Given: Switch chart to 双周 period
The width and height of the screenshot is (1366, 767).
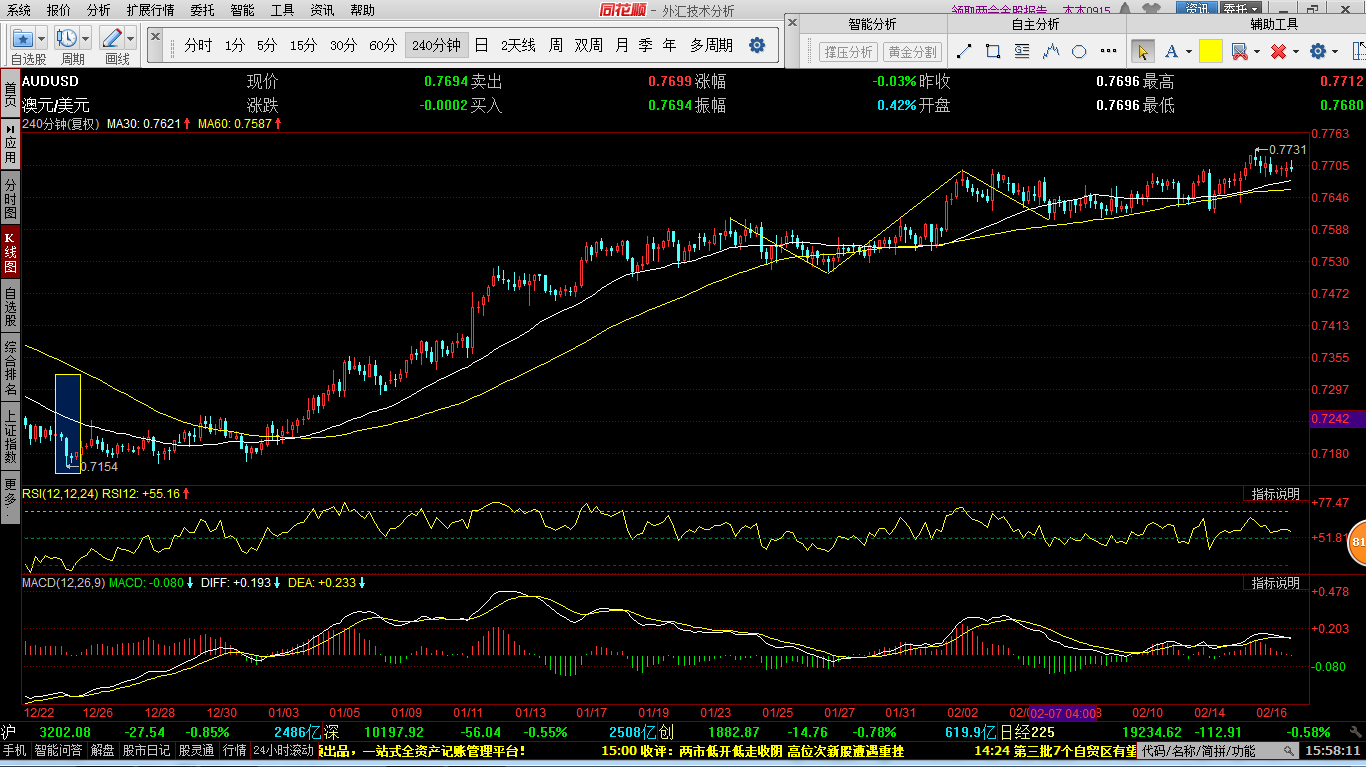Looking at the screenshot, I should point(589,46).
